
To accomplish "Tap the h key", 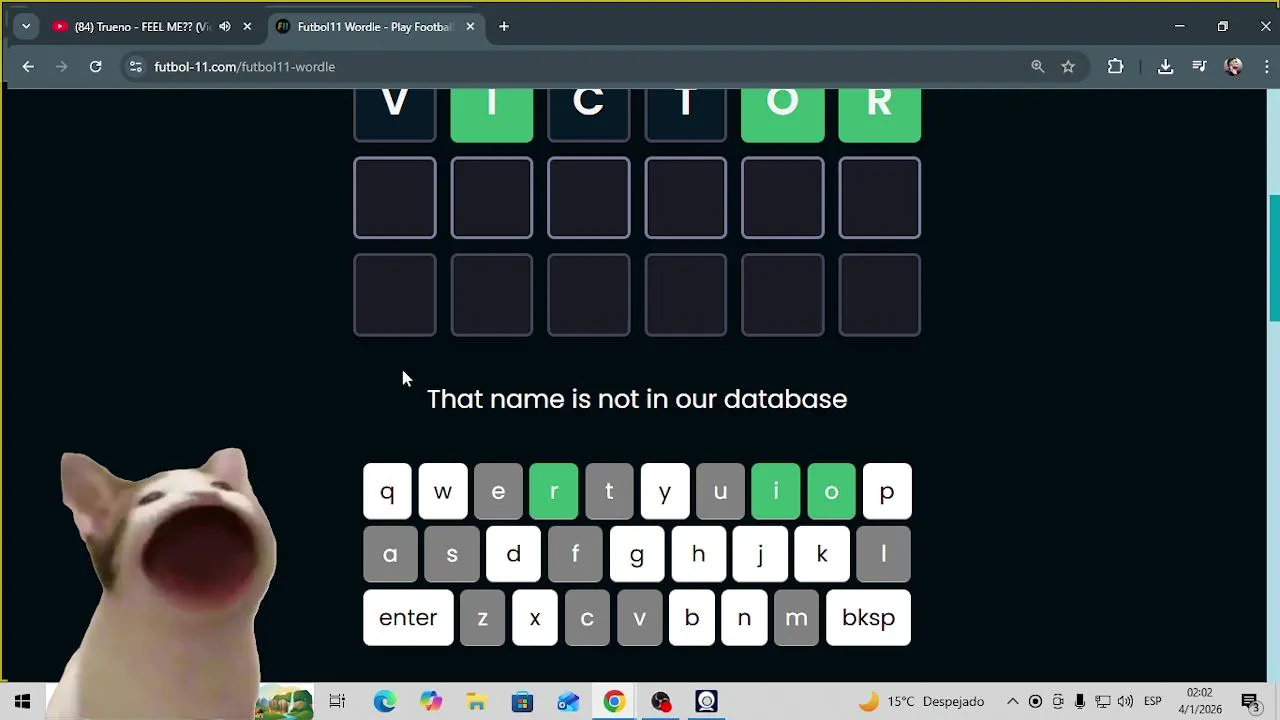I will click(x=698, y=555).
